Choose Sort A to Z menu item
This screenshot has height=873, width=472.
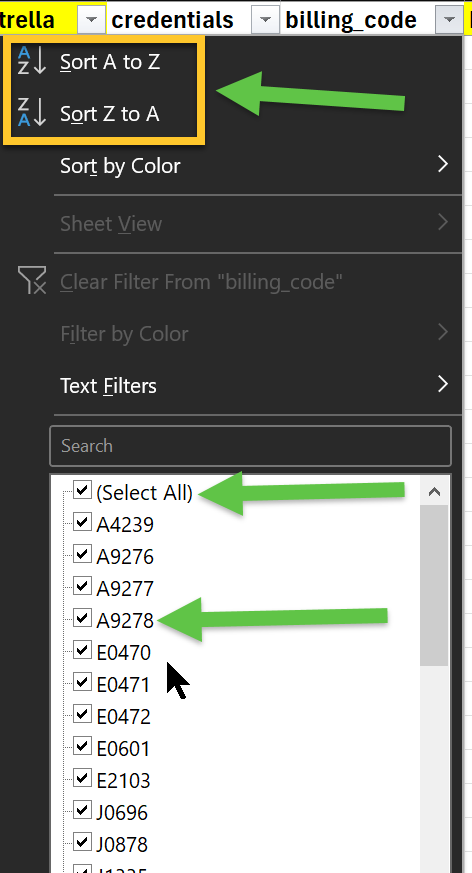pyautogui.click(x=110, y=62)
